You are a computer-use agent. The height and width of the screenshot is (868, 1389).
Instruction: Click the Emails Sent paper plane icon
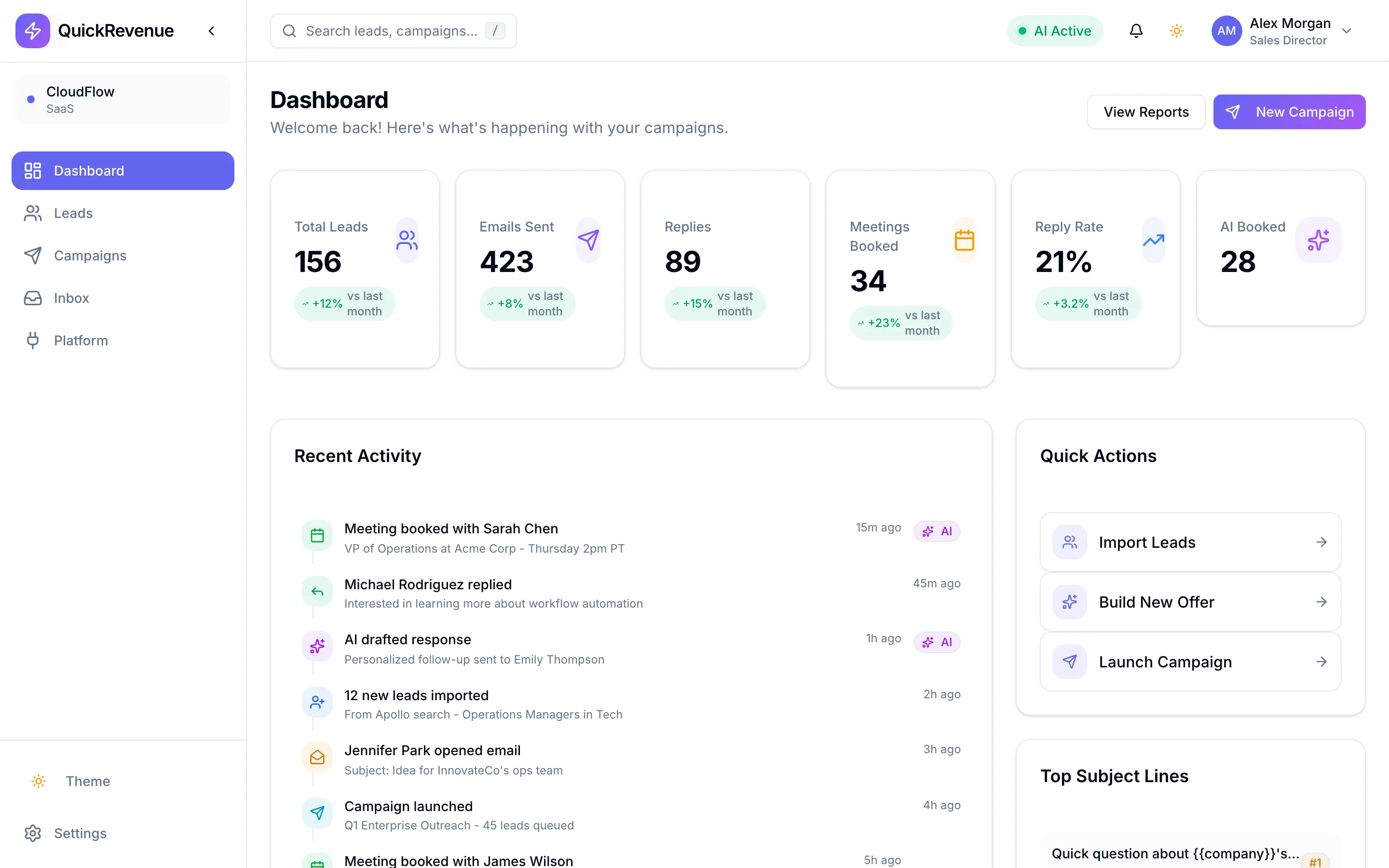(588, 240)
